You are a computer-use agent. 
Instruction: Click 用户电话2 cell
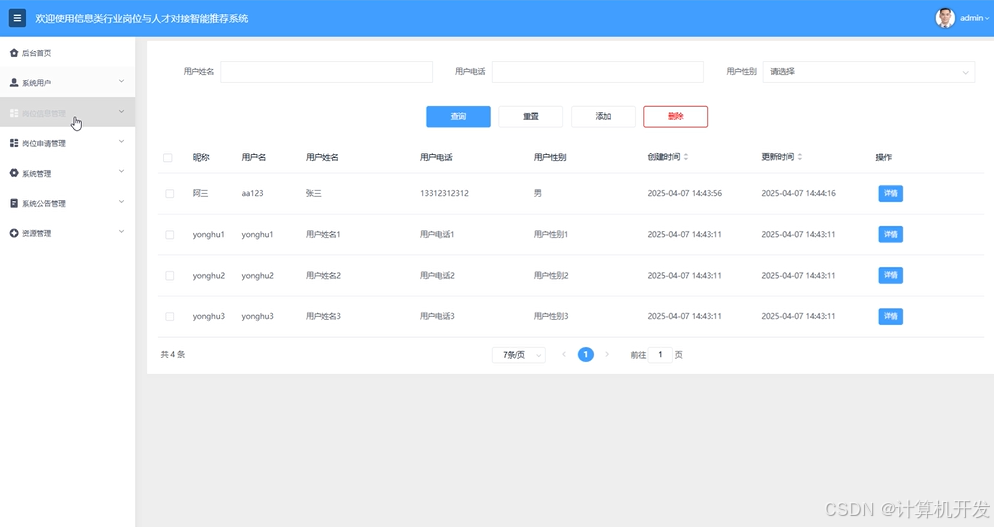437,275
